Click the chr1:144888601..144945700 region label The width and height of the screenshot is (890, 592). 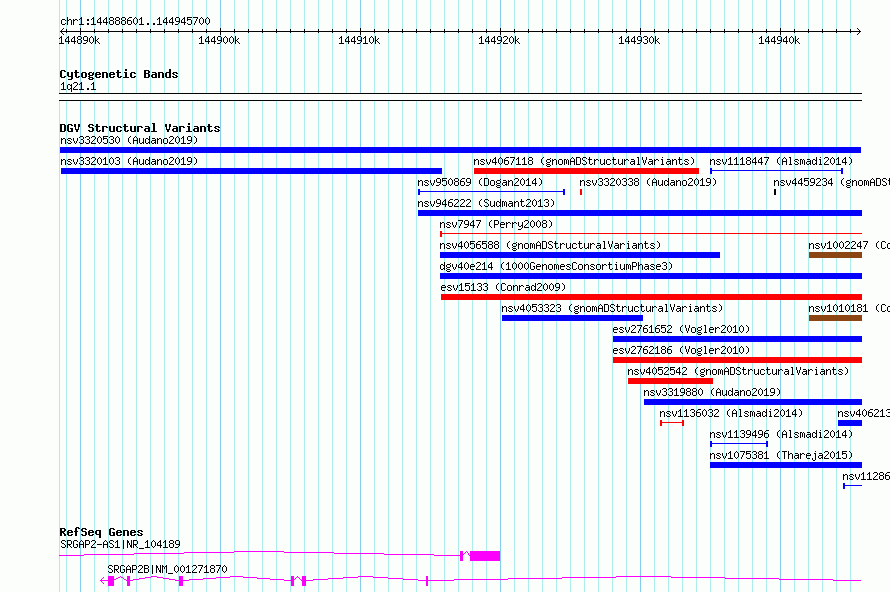pos(135,21)
